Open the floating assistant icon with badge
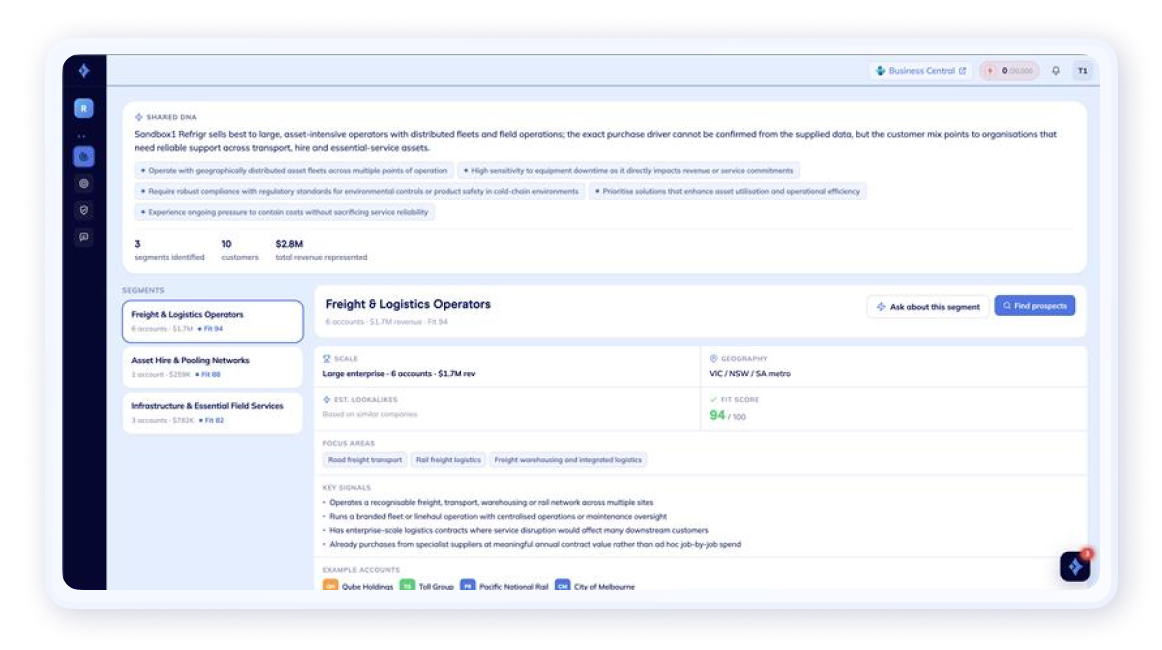 pyautogui.click(x=1075, y=566)
